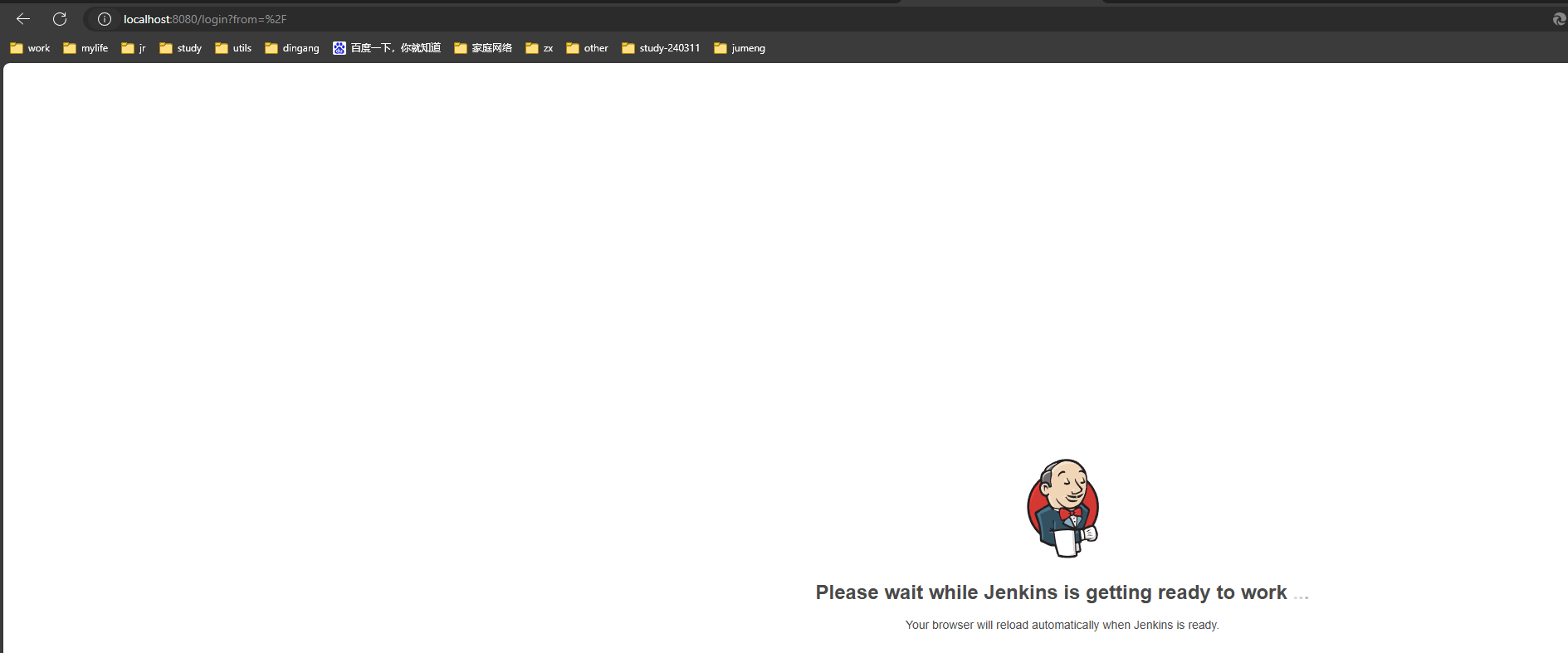The width and height of the screenshot is (1568, 653).
Task: Expand the jr bookmark folder
Action: [133, 48]
